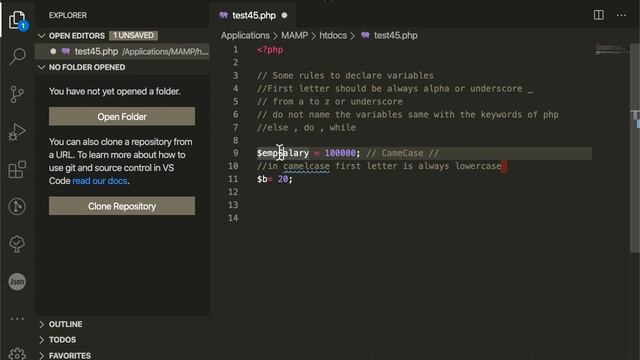Open editor More Actions ellipsis
This screenshot has width=640, height=360.
coord(621,15)
